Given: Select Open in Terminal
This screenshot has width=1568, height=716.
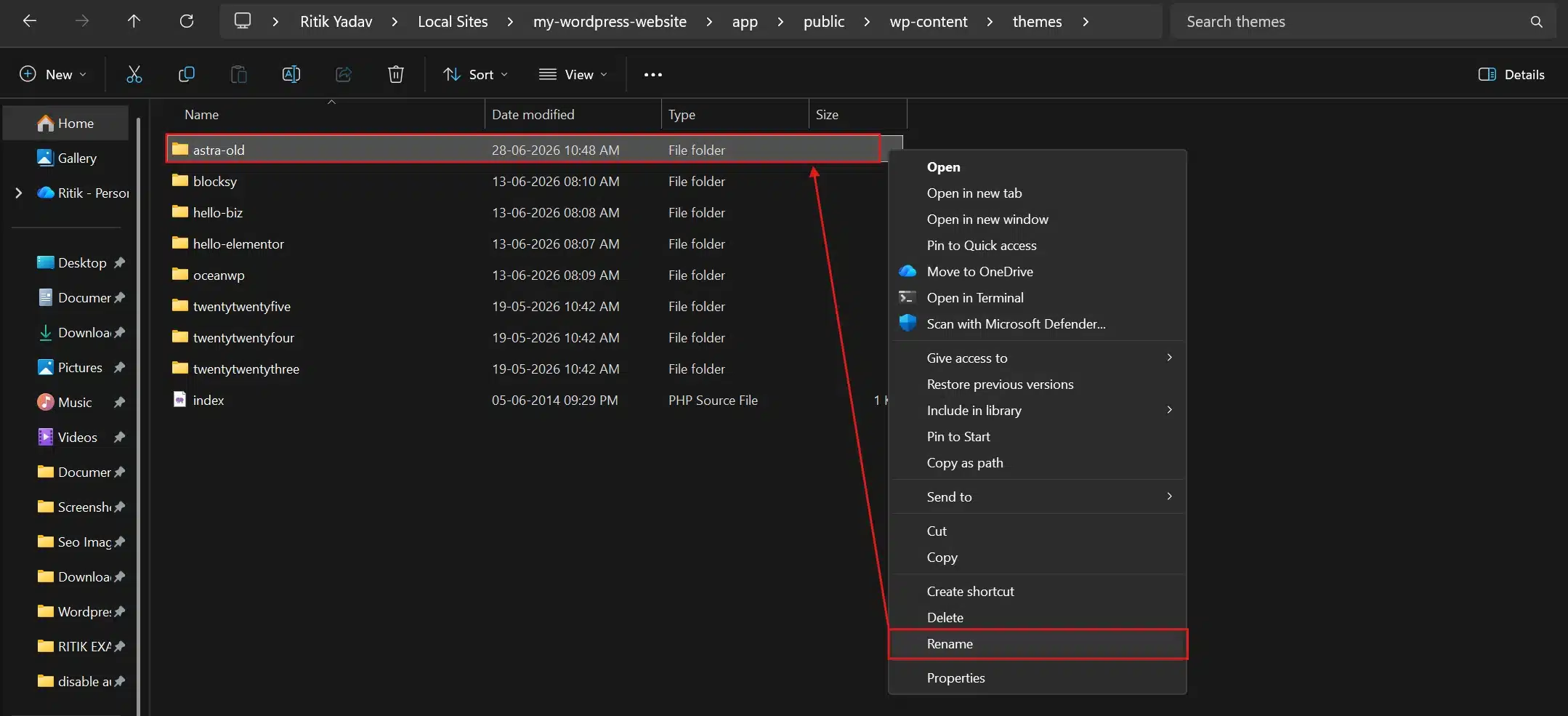Looking at the screenshot, I should [x=1038, y=297].
